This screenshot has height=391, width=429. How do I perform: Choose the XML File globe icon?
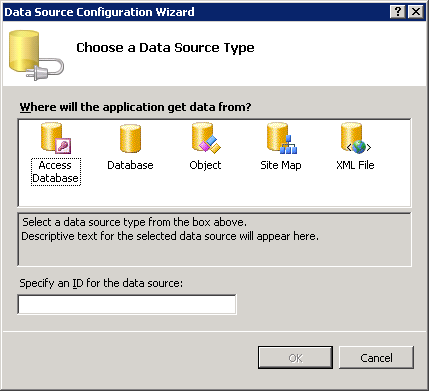coord(356,138)
